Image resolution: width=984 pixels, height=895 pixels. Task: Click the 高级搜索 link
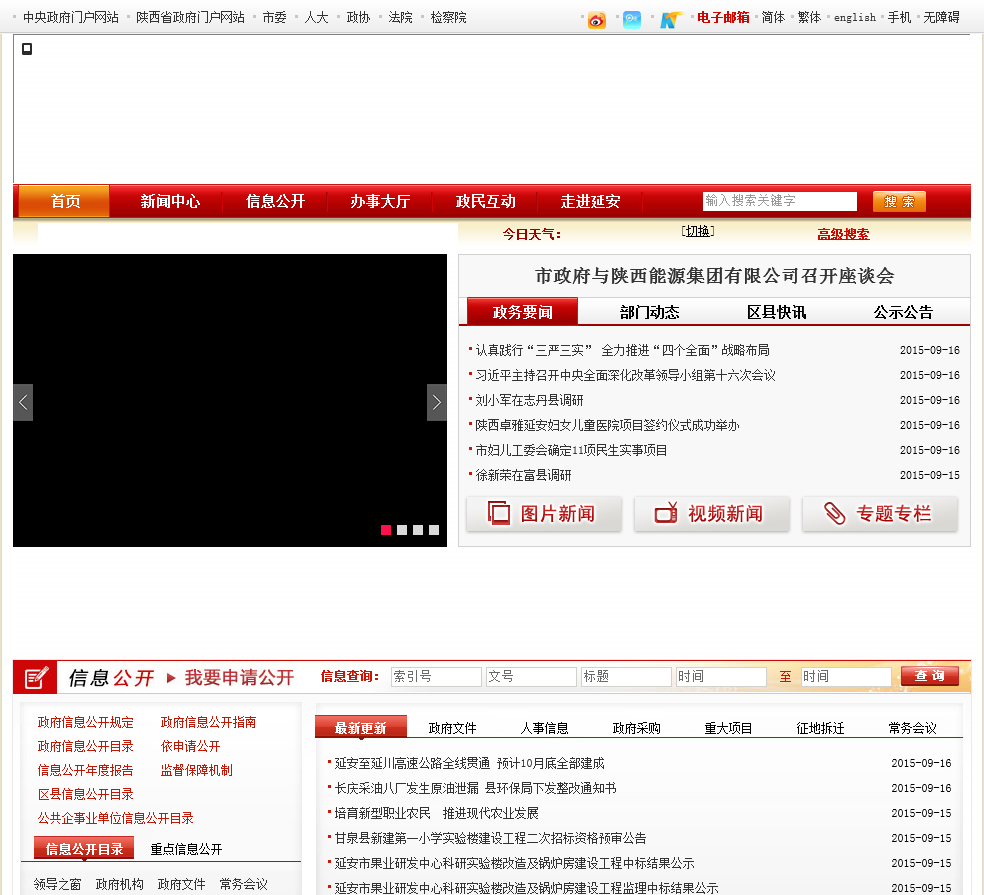pyautogui.click(x=843, y=234)
